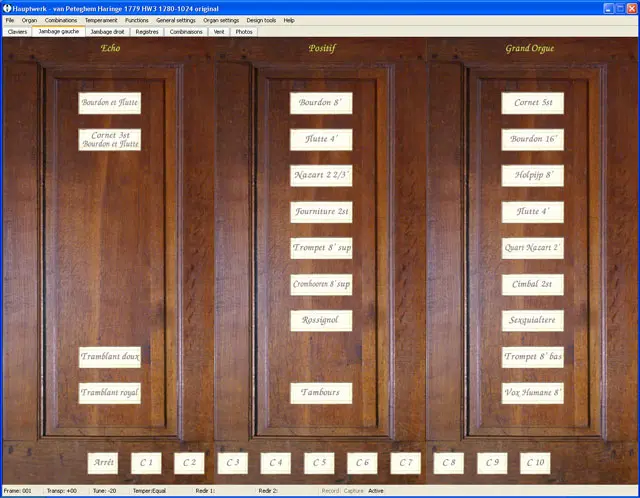Enable the Bourdon et flutte Echo stop
640x498 pixels.
point(110,103)
